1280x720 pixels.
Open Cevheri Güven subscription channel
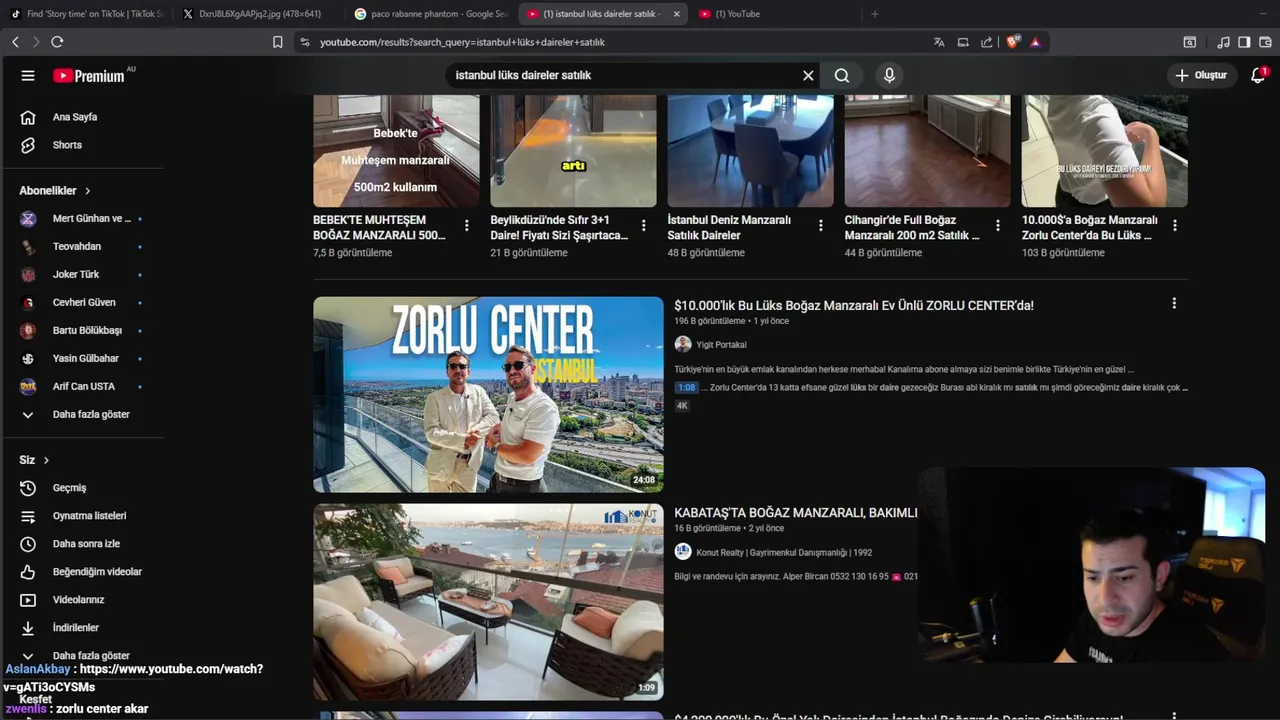pyautogui.click(x=82, y=302)
